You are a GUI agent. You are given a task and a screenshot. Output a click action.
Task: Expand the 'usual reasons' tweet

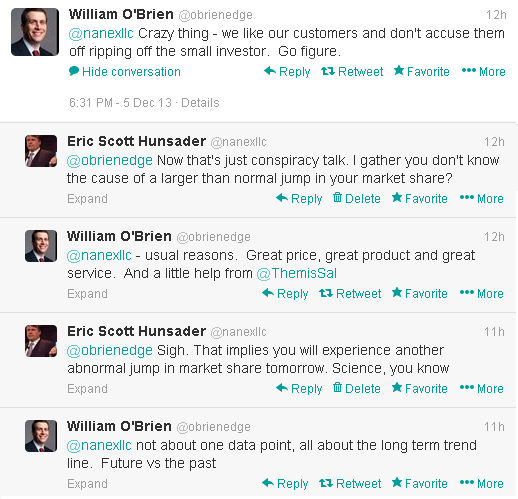(87, 294)
